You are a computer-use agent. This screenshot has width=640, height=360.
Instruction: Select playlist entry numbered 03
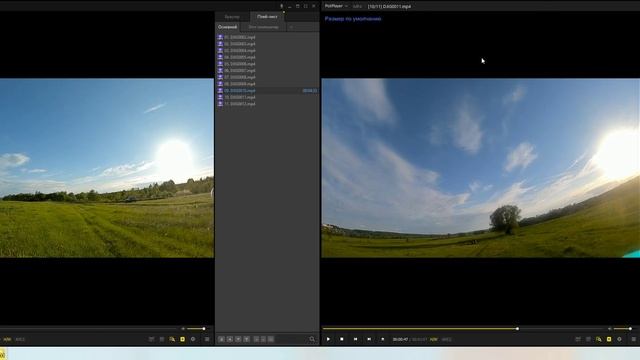click(267, 51)
